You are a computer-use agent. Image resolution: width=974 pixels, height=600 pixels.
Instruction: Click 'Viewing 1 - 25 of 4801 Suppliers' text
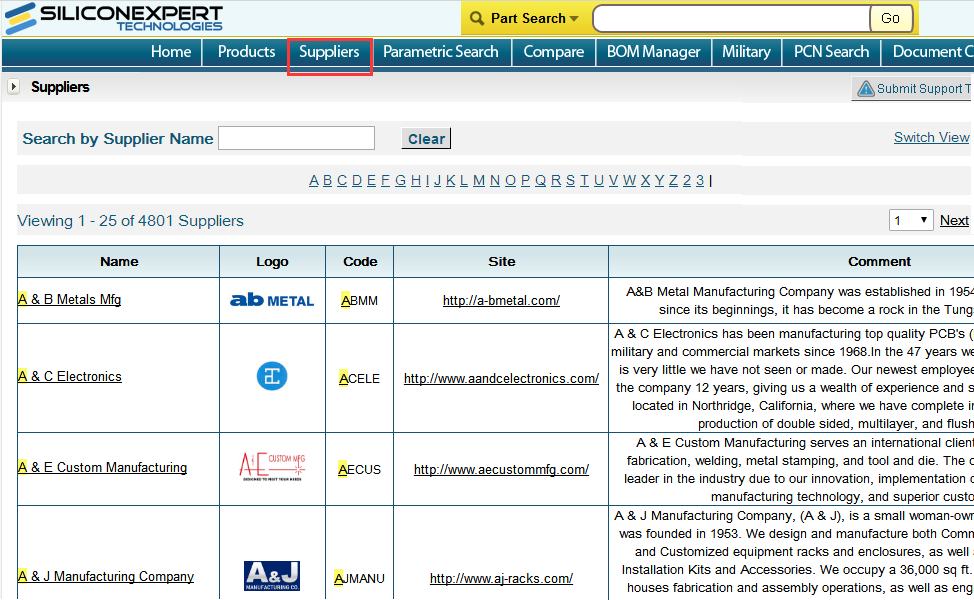point(130,220)
